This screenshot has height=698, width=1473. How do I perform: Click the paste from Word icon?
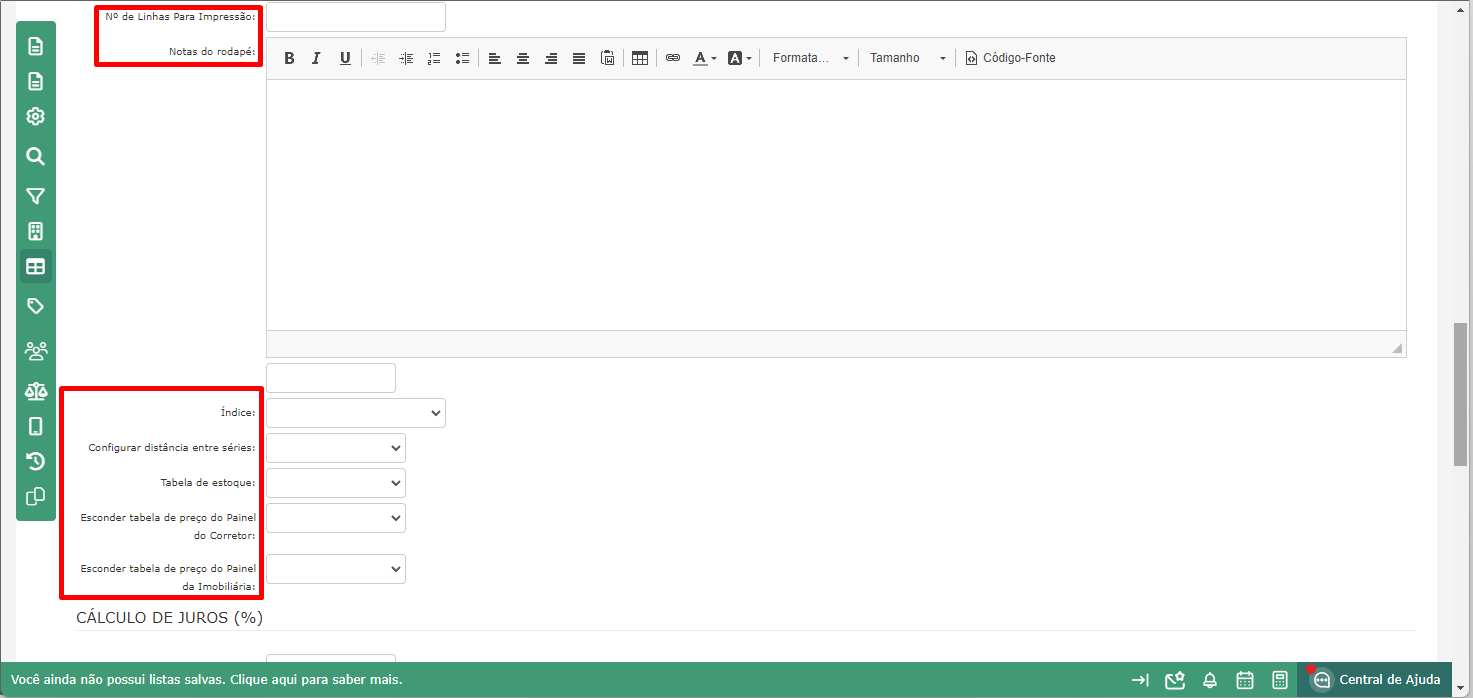pyautogui.click(x=607, y=58)
